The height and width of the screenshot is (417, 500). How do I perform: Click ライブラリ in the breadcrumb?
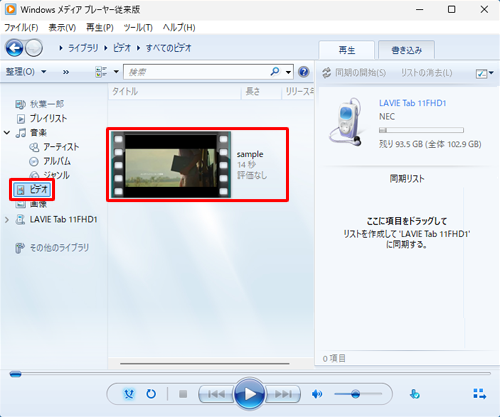[83, 48]
